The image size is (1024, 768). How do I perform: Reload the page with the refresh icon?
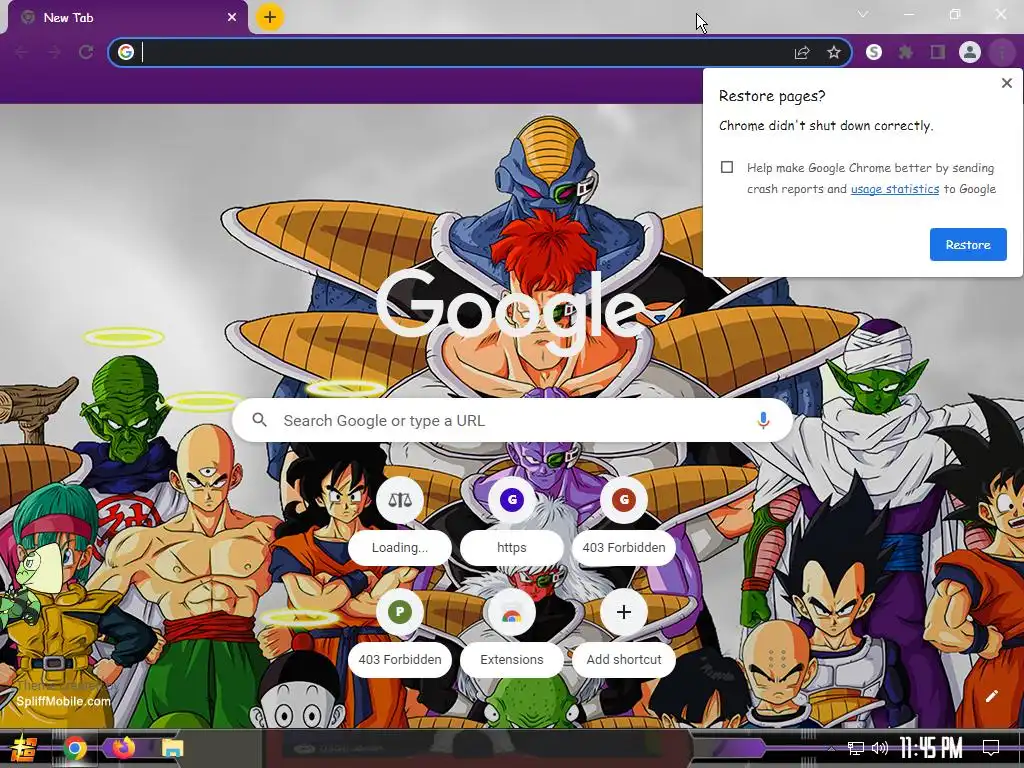pos(86,52)
